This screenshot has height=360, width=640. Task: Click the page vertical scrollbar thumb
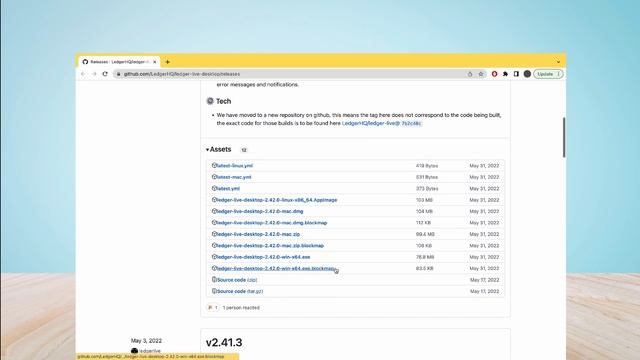564,138
